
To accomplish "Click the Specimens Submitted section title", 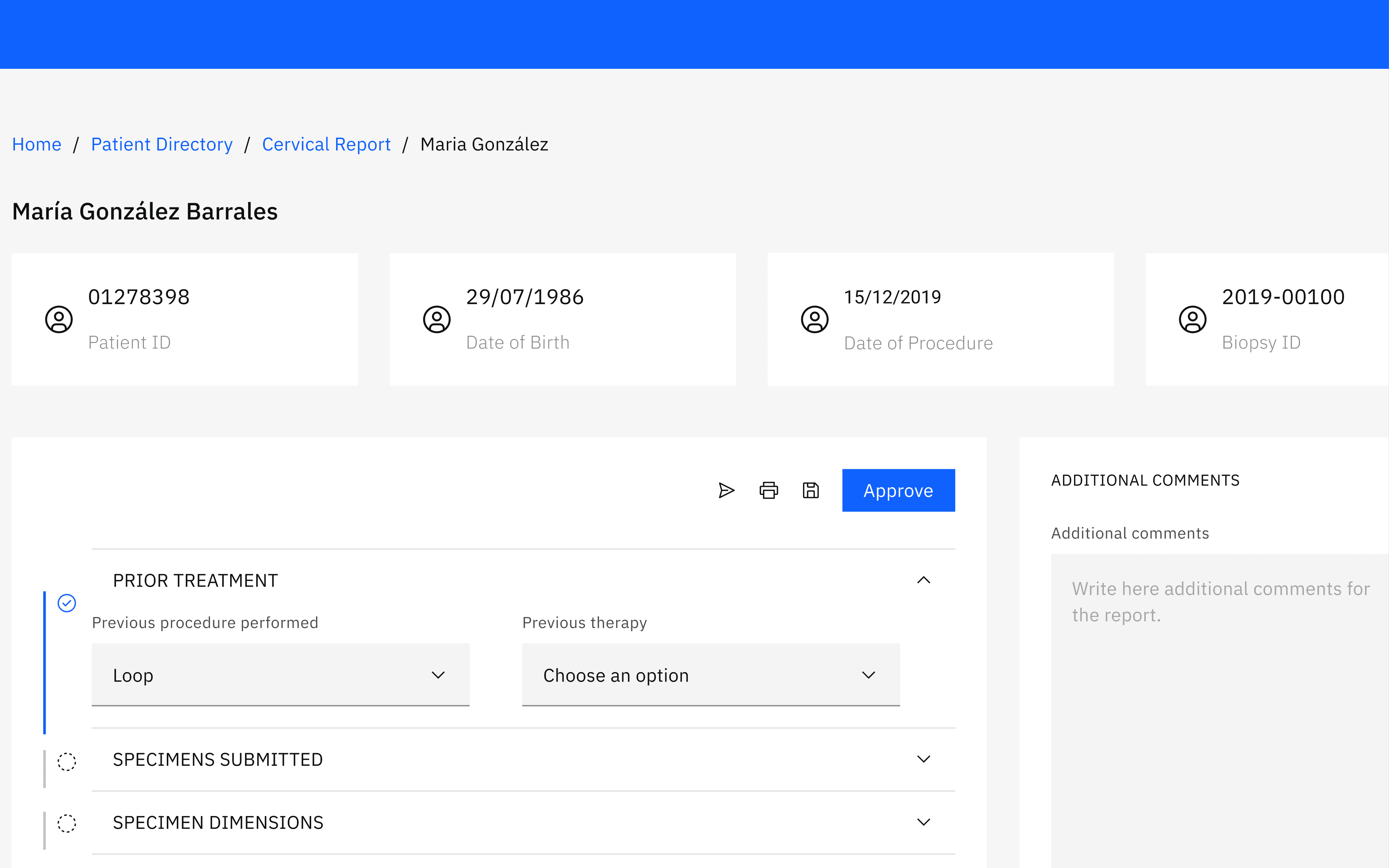I will [217, 759].
